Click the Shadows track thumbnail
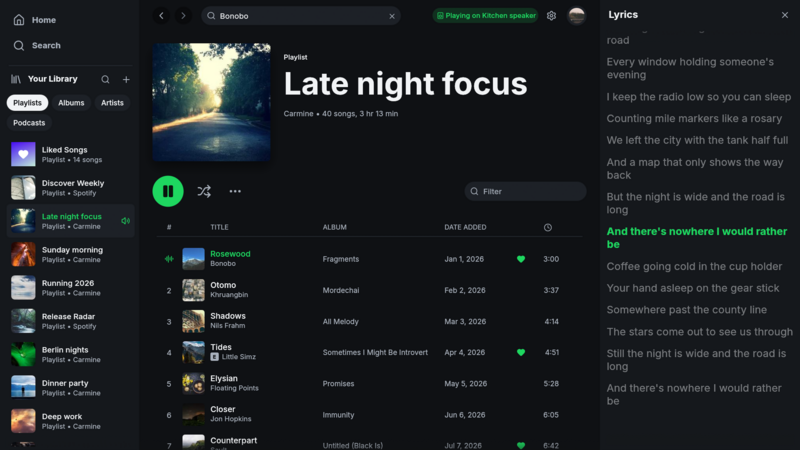The image size is (800, 450). coord(193,321)
